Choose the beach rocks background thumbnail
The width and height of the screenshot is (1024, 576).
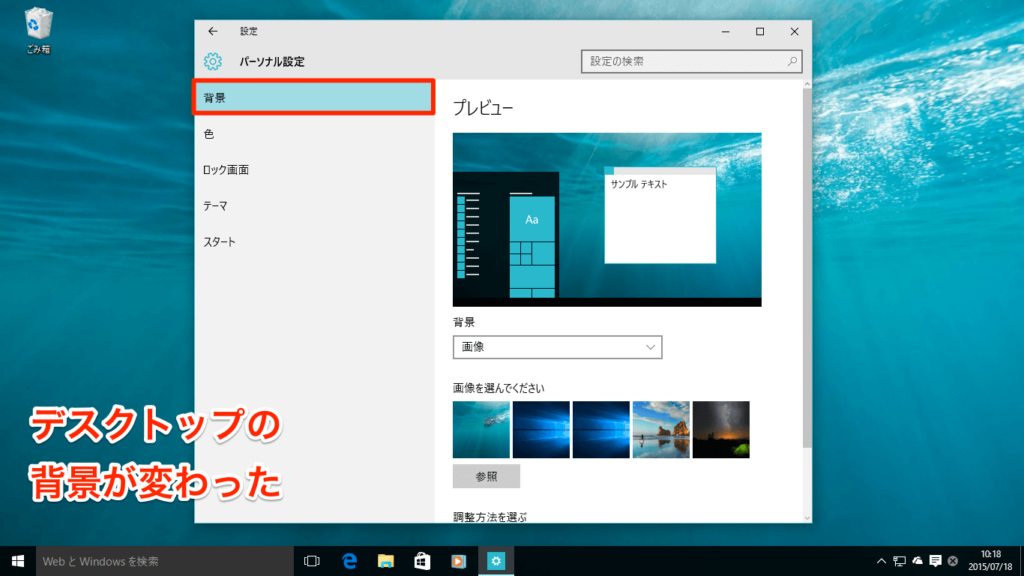[661, 429]
